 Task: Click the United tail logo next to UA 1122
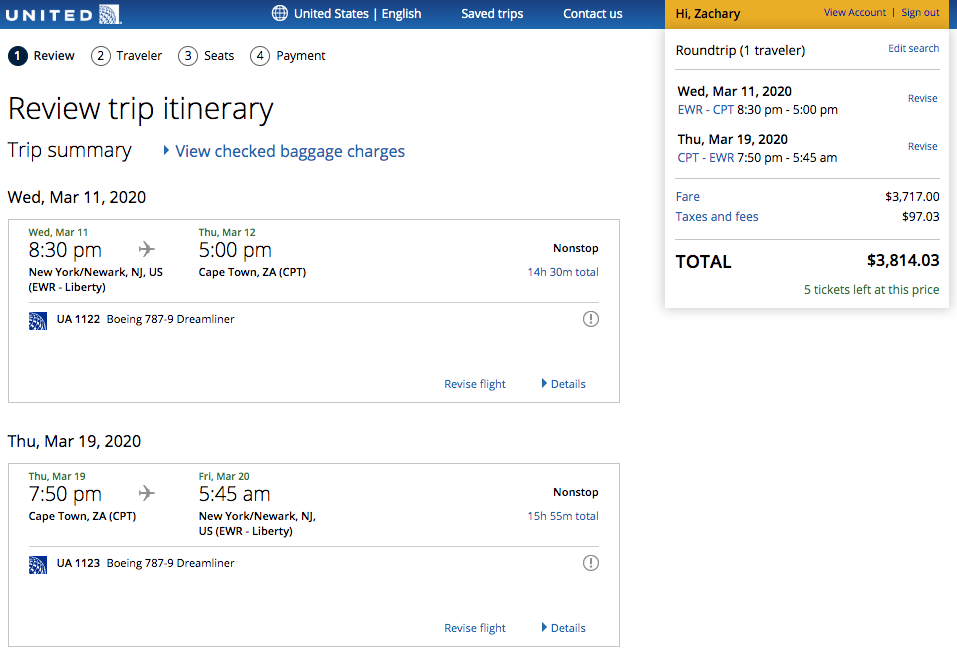click(38, 320)
